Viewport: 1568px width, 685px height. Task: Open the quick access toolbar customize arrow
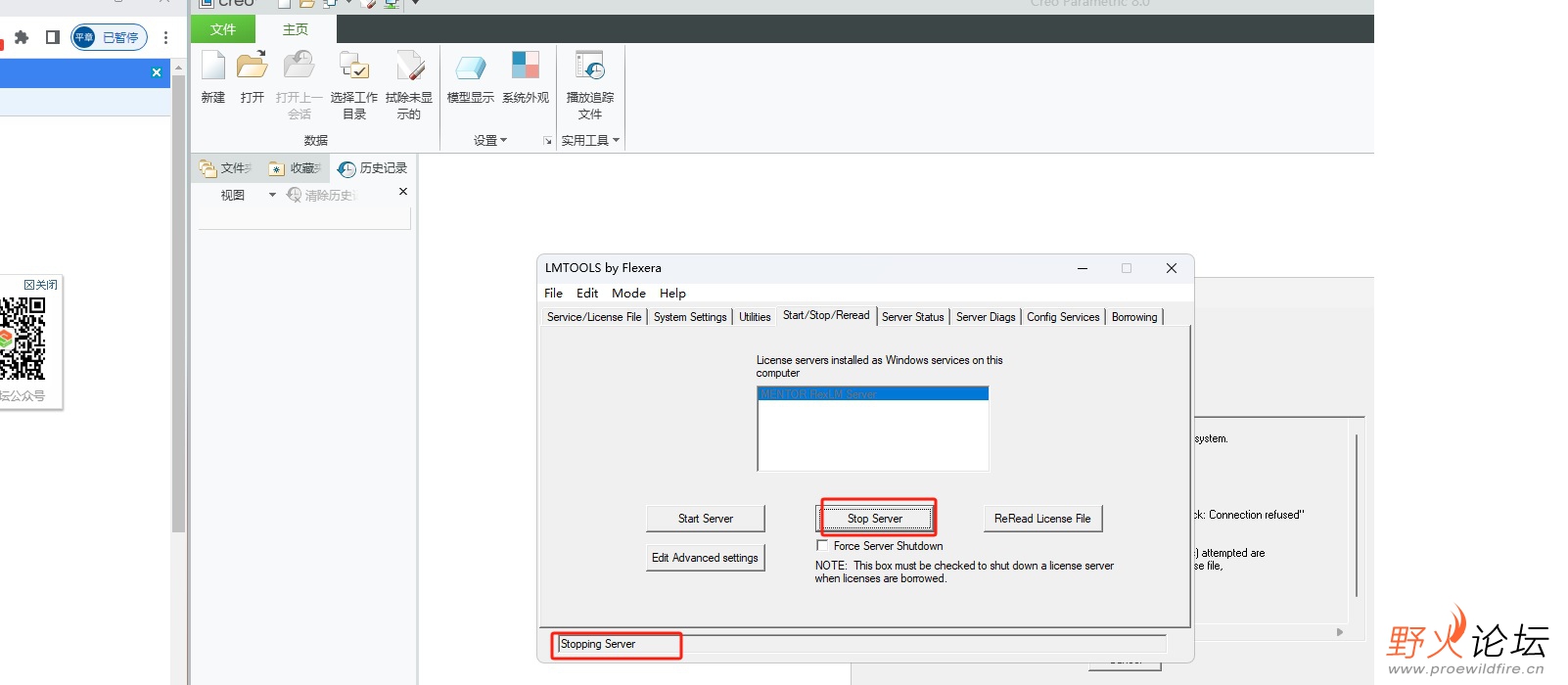coord(415,3)
